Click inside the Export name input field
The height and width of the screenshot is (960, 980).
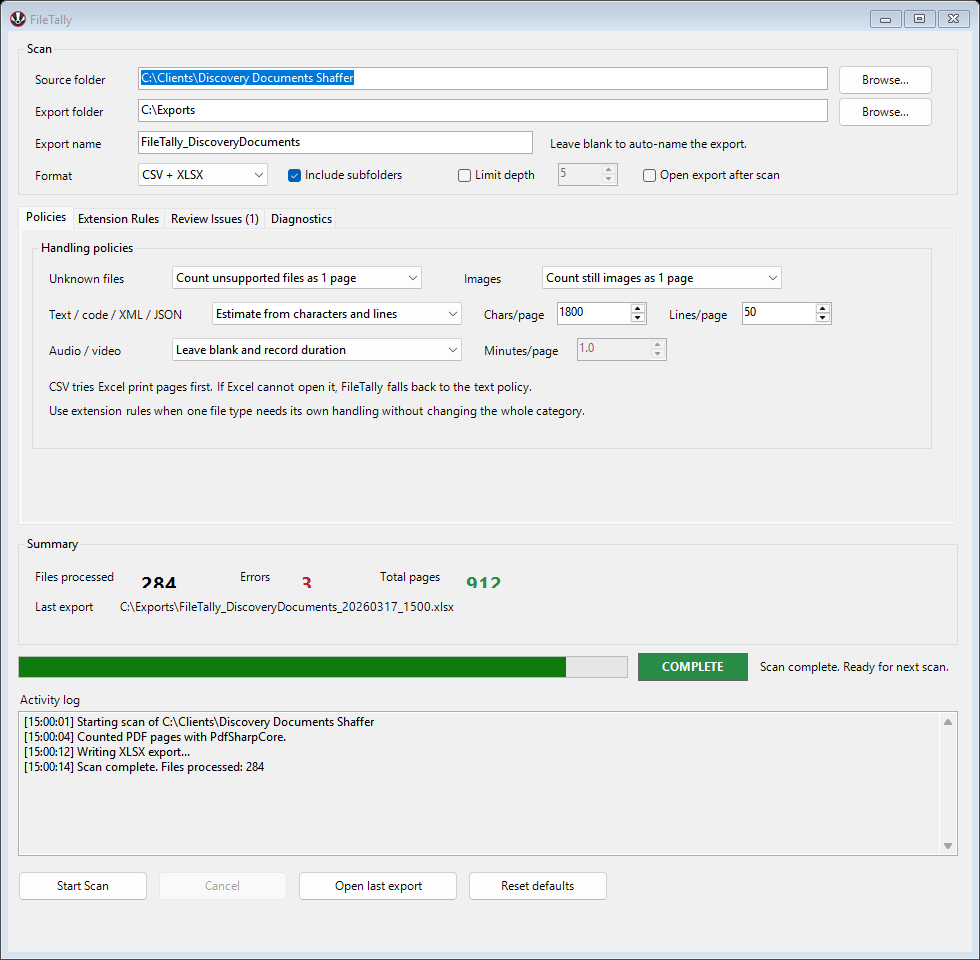tap(335, 142)
